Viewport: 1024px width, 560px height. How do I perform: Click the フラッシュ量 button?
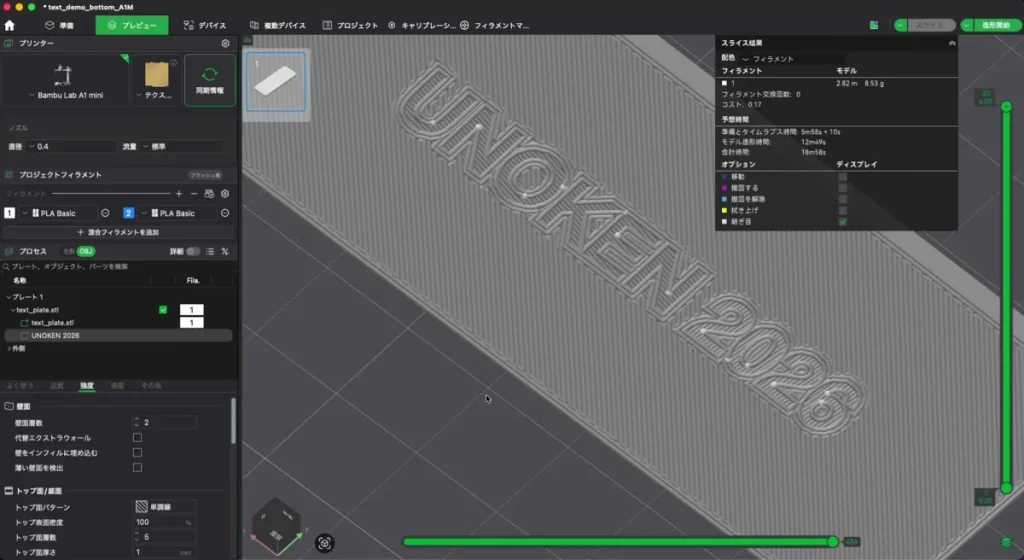pos(205,175)
